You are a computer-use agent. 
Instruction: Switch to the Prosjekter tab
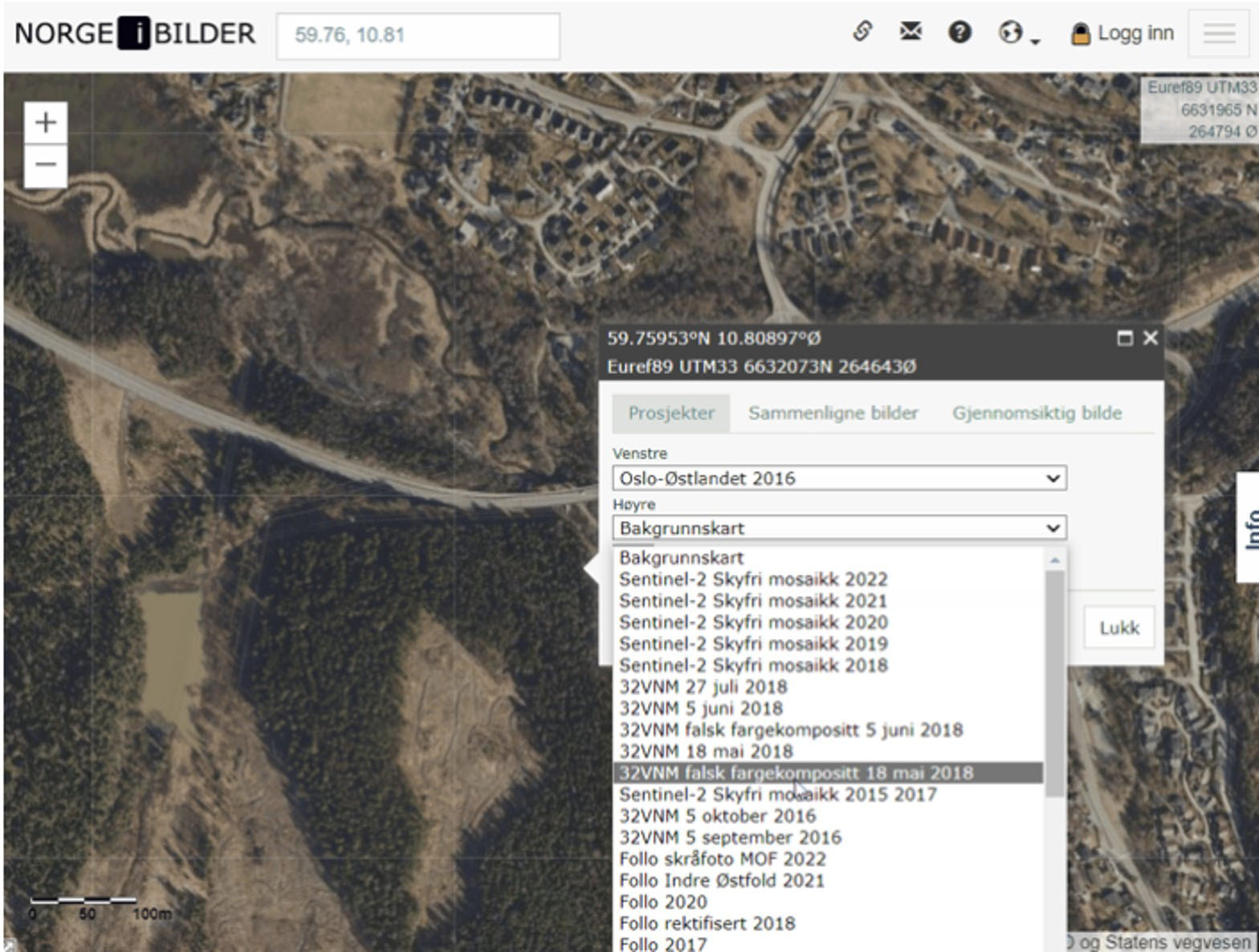click(671, 413)
